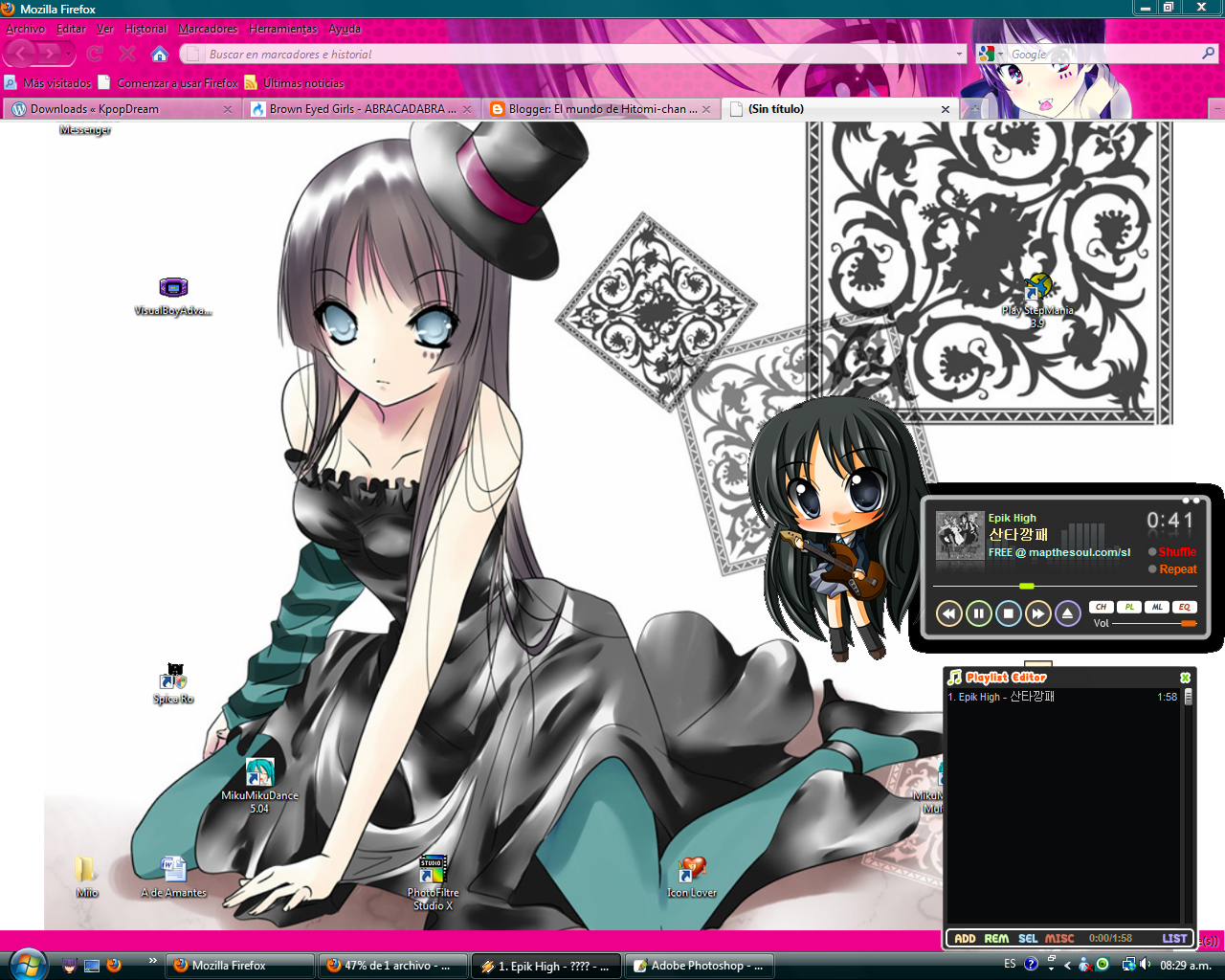
Task: Open the Google search engine dropdown
Action: 991,55
